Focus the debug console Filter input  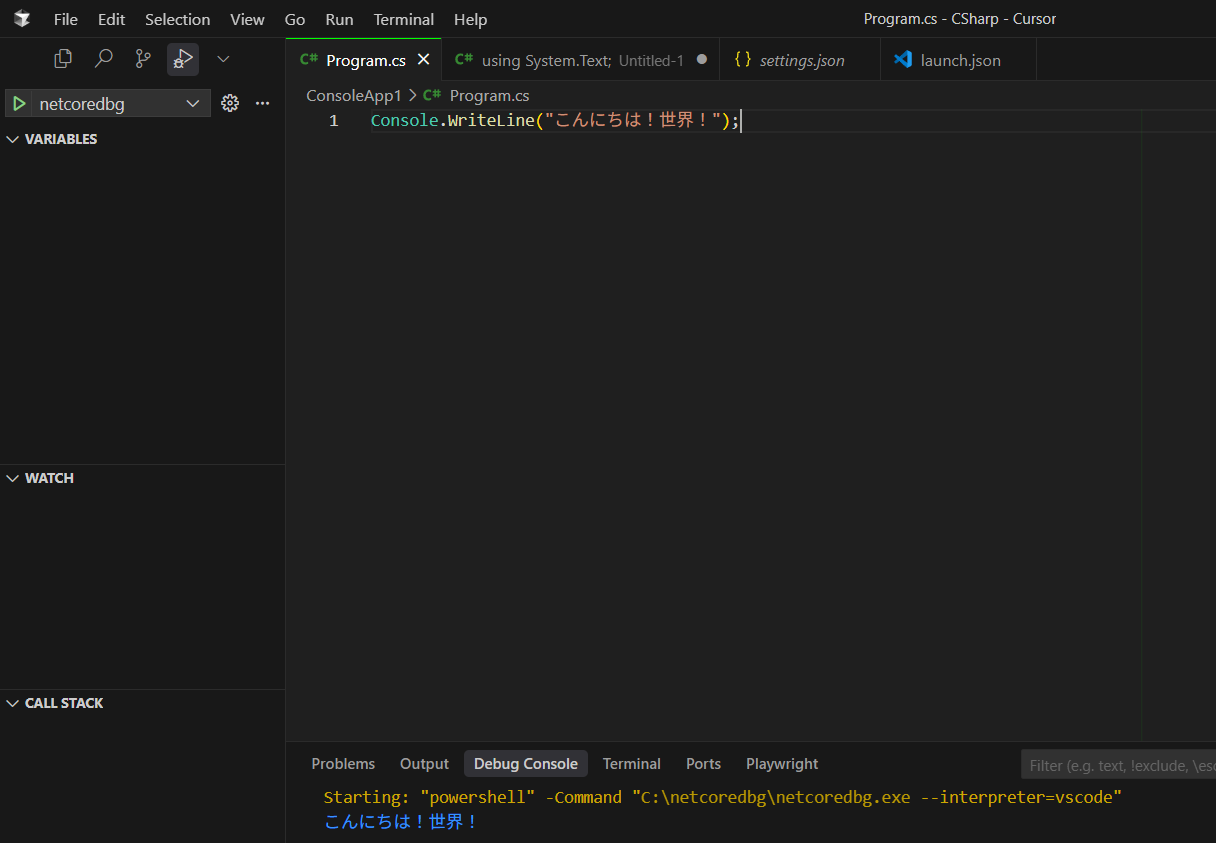[x=1118, y=765]
